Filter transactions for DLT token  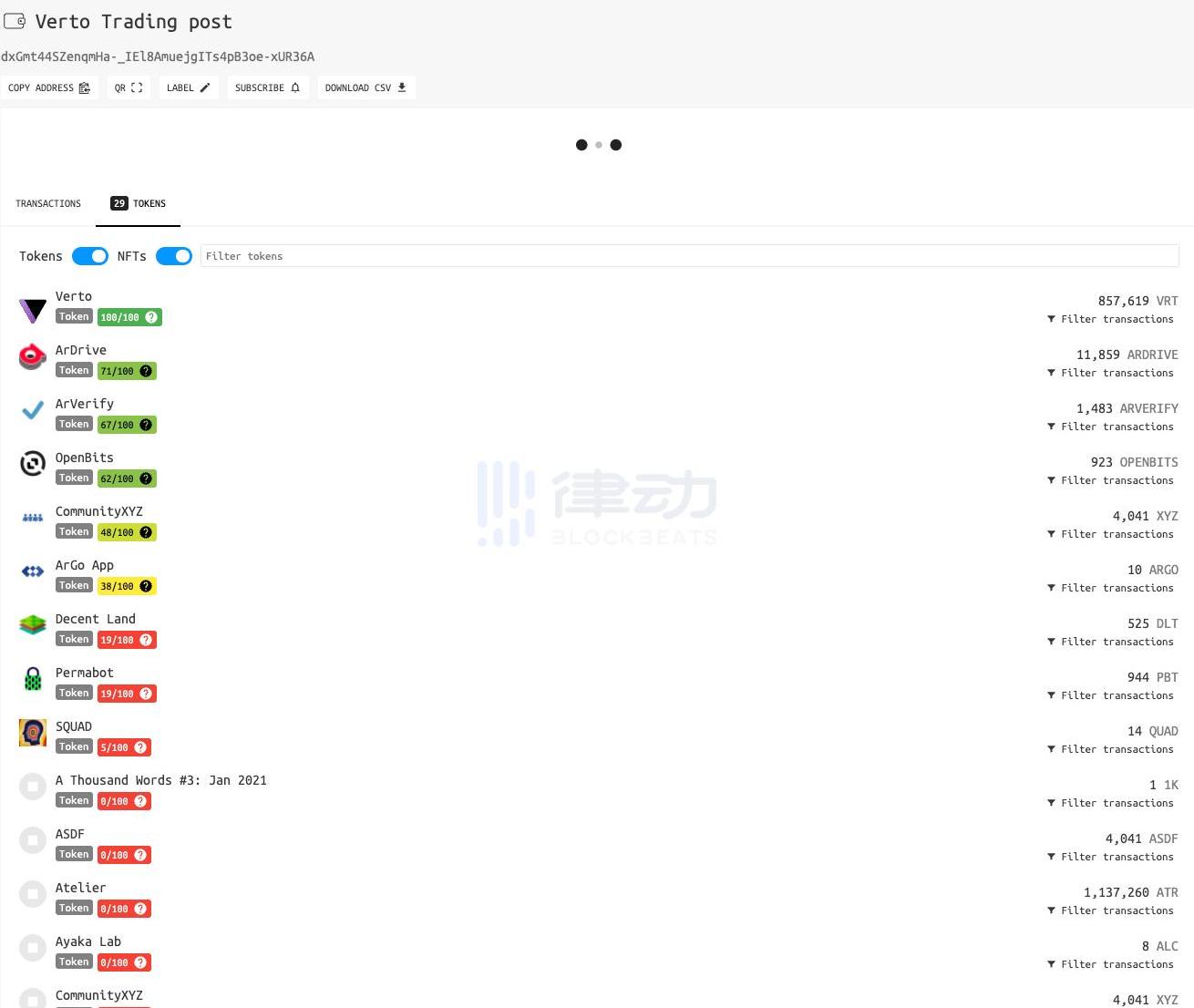tap(1110, 642)
